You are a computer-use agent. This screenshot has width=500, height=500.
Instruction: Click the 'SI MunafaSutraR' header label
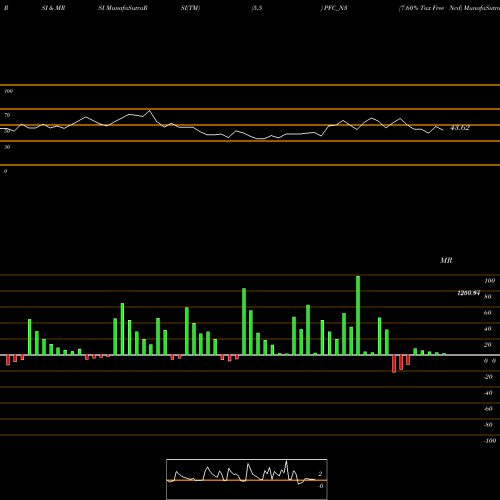point(123,8)
